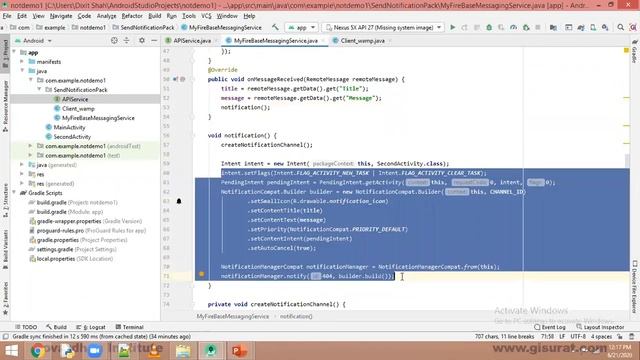Click the Make Project hammer icon
Viewport: 640px width, 360px height.
tap(276, 27)
